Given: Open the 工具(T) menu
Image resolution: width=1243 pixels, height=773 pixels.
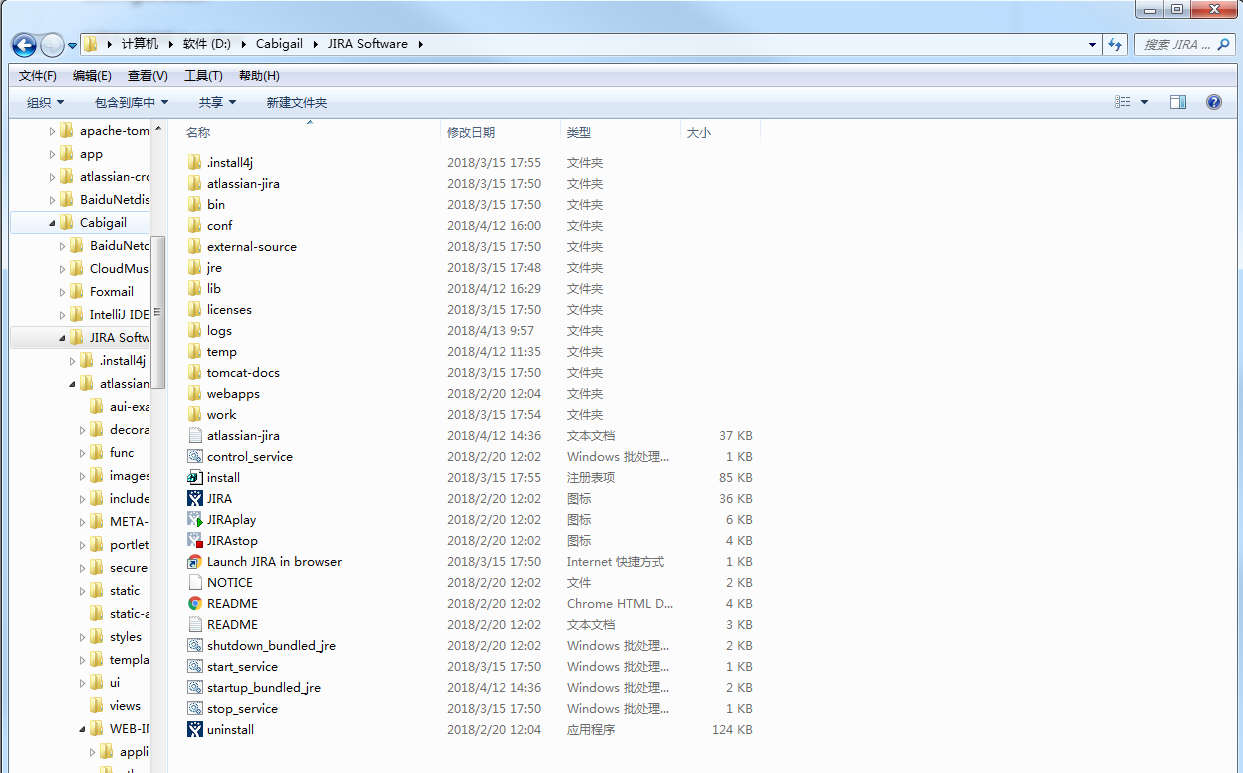Looking at the screenshot, I should tap(203, 76).
